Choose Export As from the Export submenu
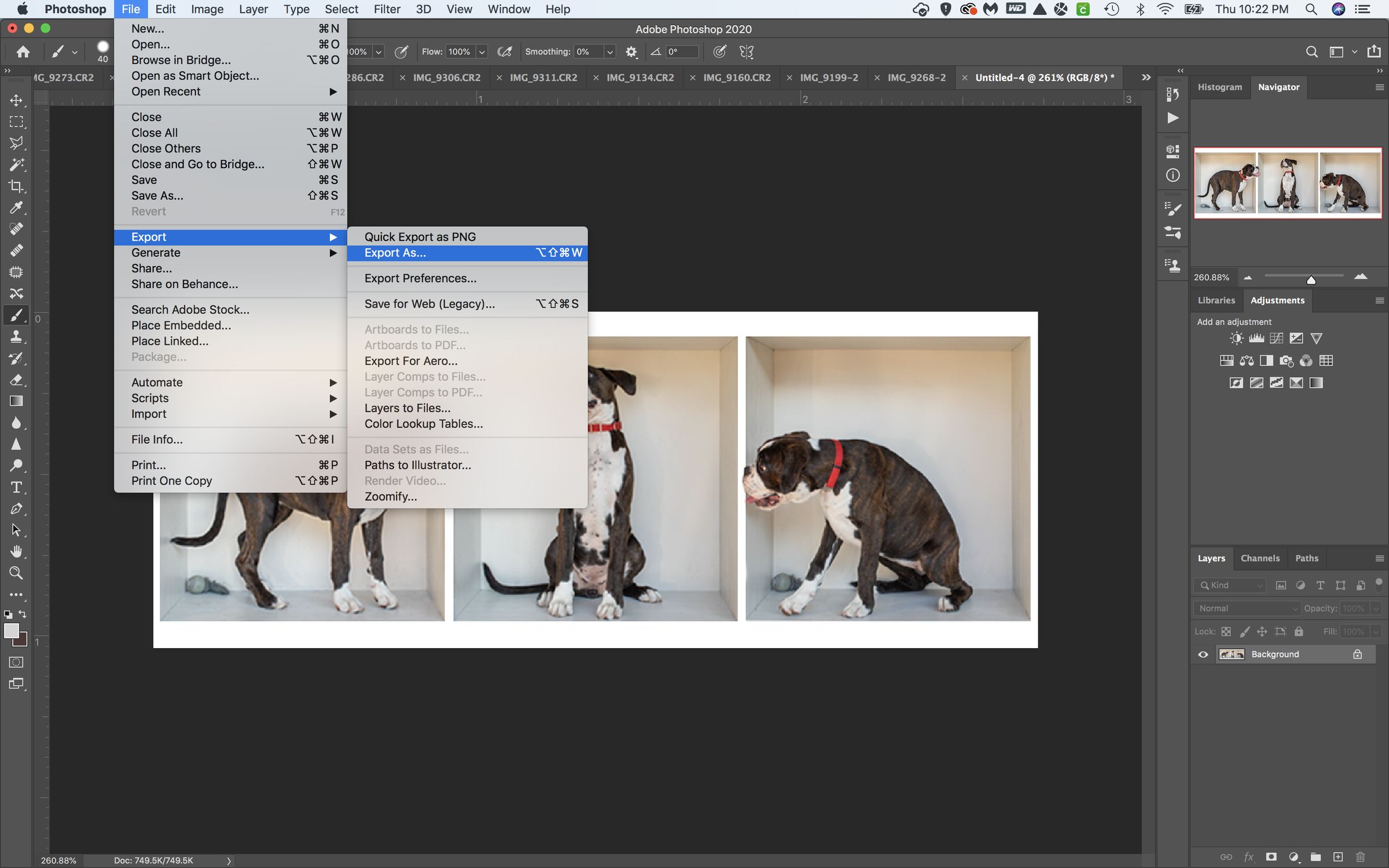The width and height of the screenshot is (1389, 868). (395, 253)
